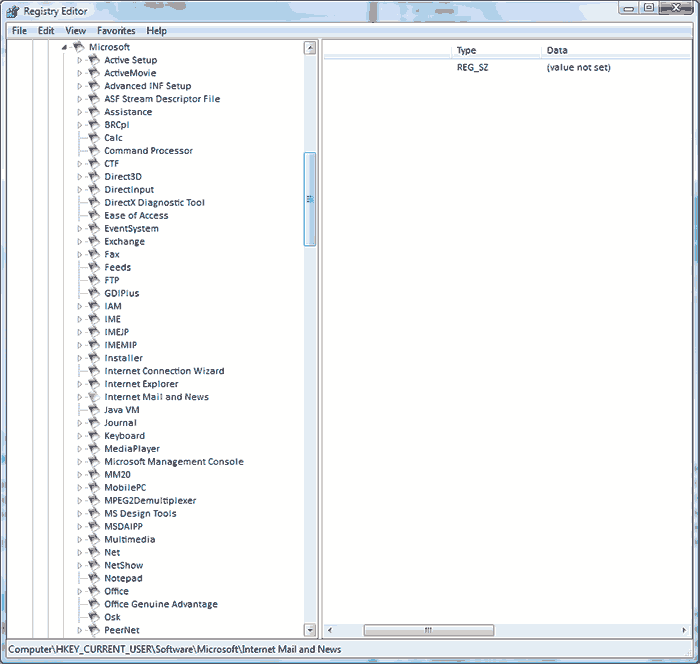Click the Data column header
The width and height of the screenshot is (700, 664).
[x=616, y=50]
